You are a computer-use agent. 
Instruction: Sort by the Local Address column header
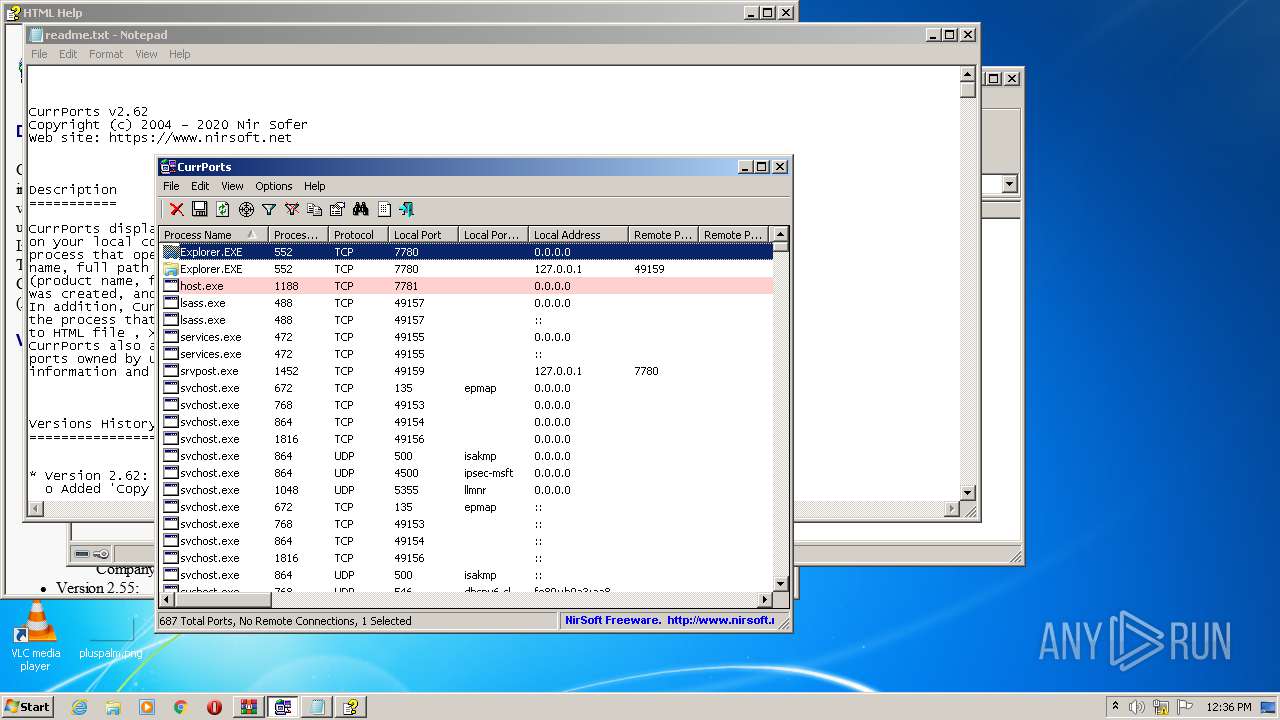click(x=578, y=235)
